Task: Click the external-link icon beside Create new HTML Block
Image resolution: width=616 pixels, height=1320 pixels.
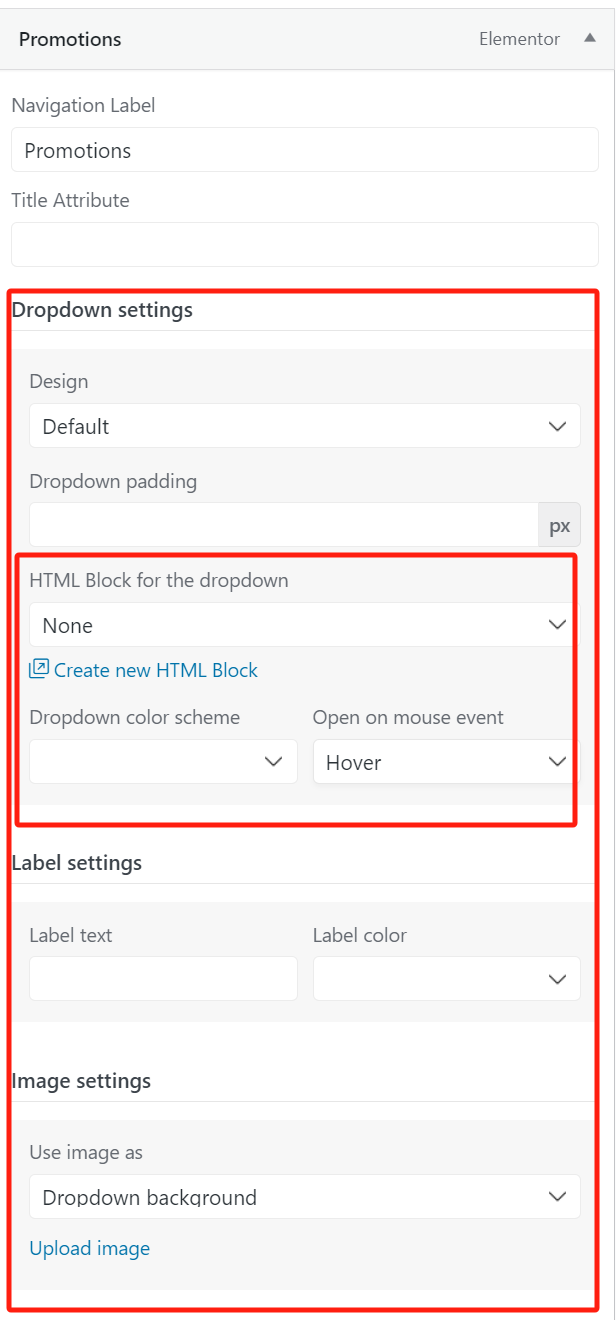Action: pos(38,669)
